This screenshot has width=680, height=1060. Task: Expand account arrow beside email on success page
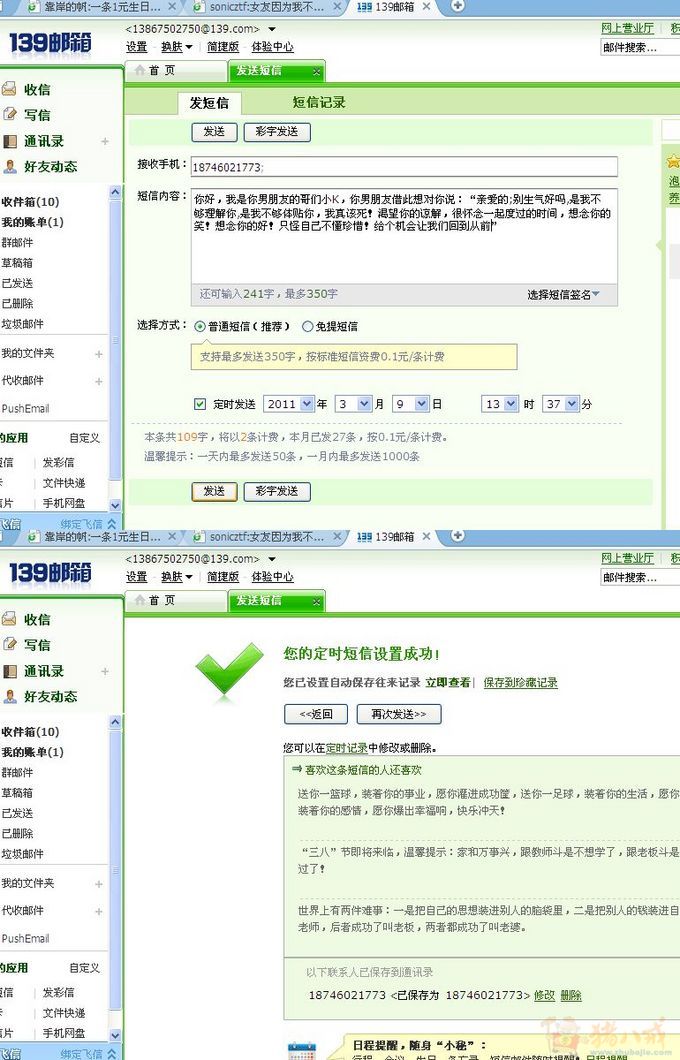pos(272,559)
